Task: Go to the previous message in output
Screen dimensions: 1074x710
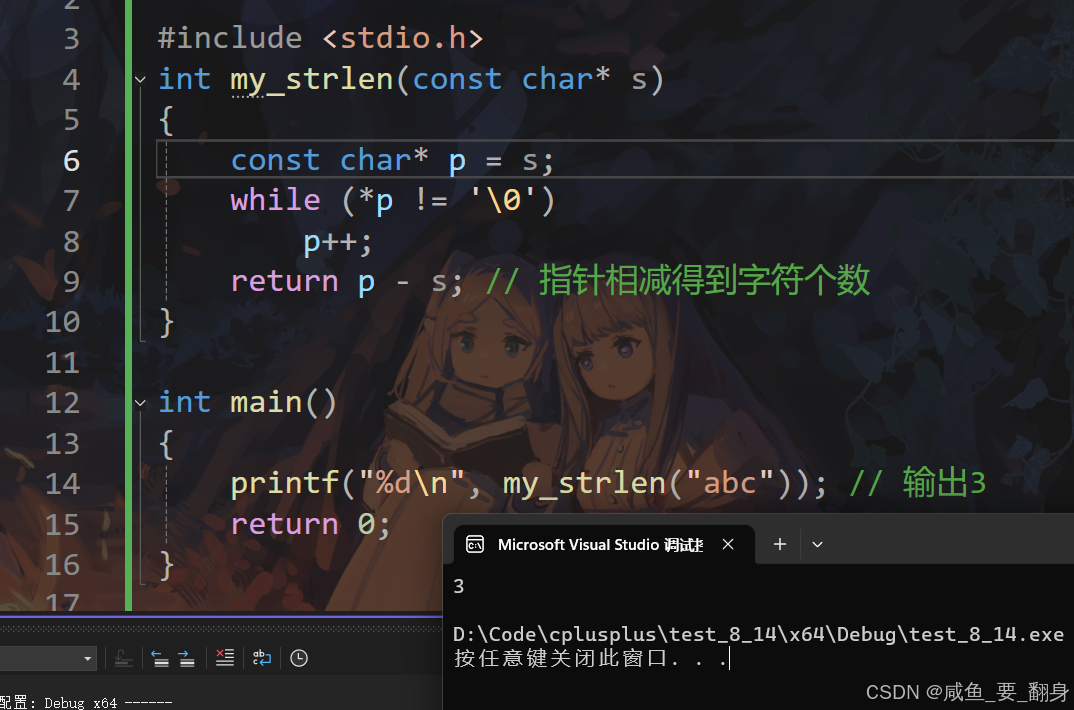Action: [x=160, y=659]
